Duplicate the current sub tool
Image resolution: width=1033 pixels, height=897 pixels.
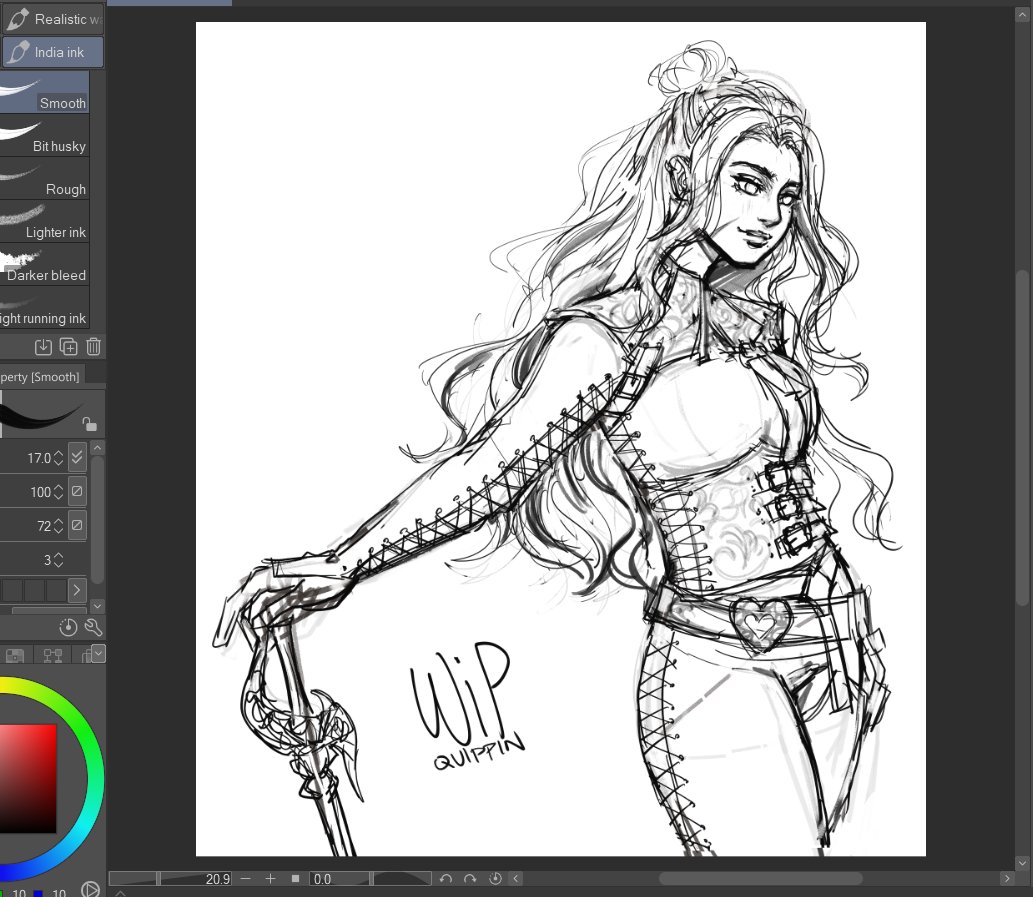point(69,346)
